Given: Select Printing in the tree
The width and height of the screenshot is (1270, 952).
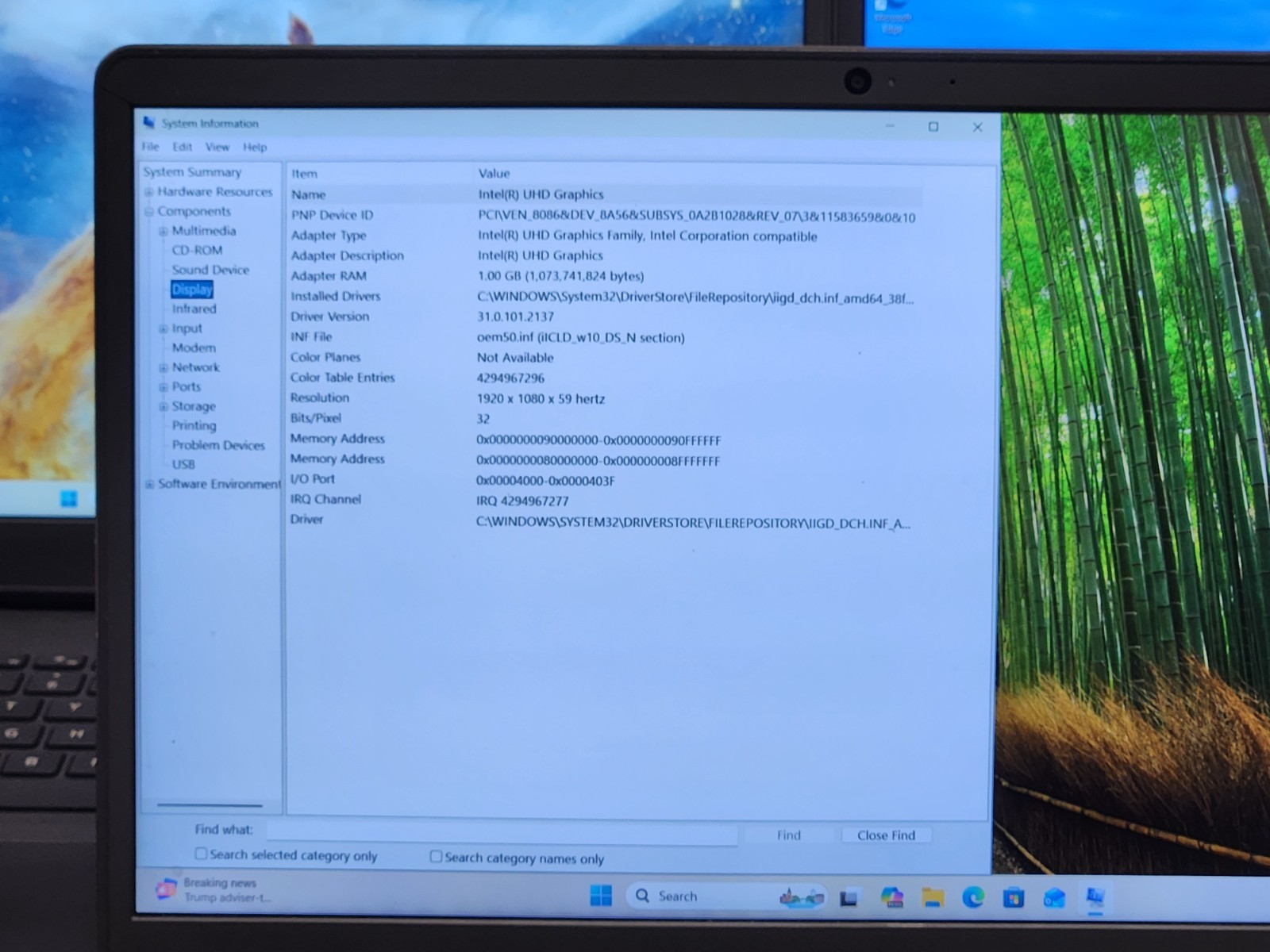Looking at the screenshot, I should 194,425.
